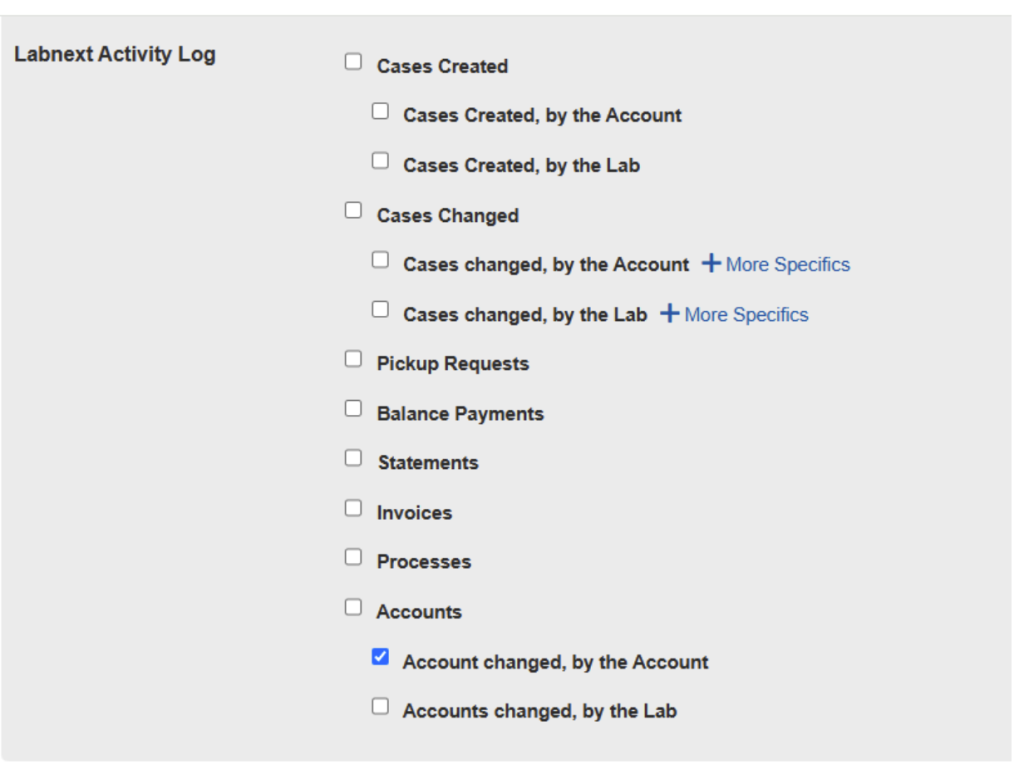Click plus icon beside Cases changed, by the Account
The height and width of the screenshot is (775, 1024).
tap(711, 264)
